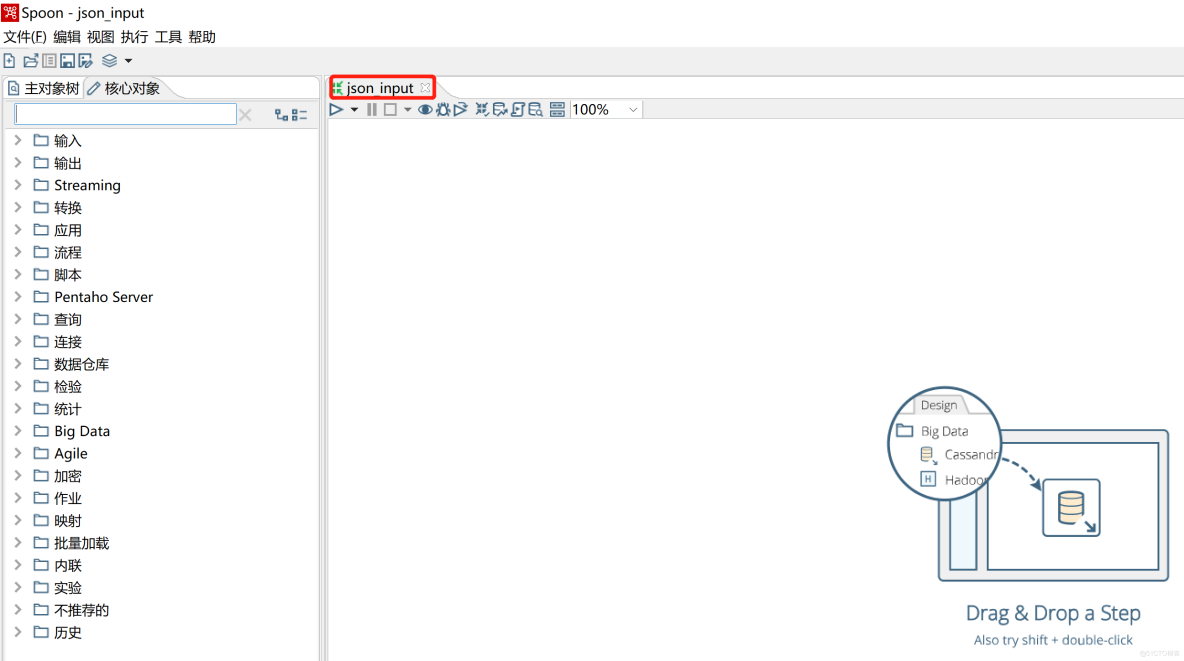The width and height of the screenshot is (1184, 661).
Task: Open a file using the toolbar icon
Action: click(x=30, y=60)
